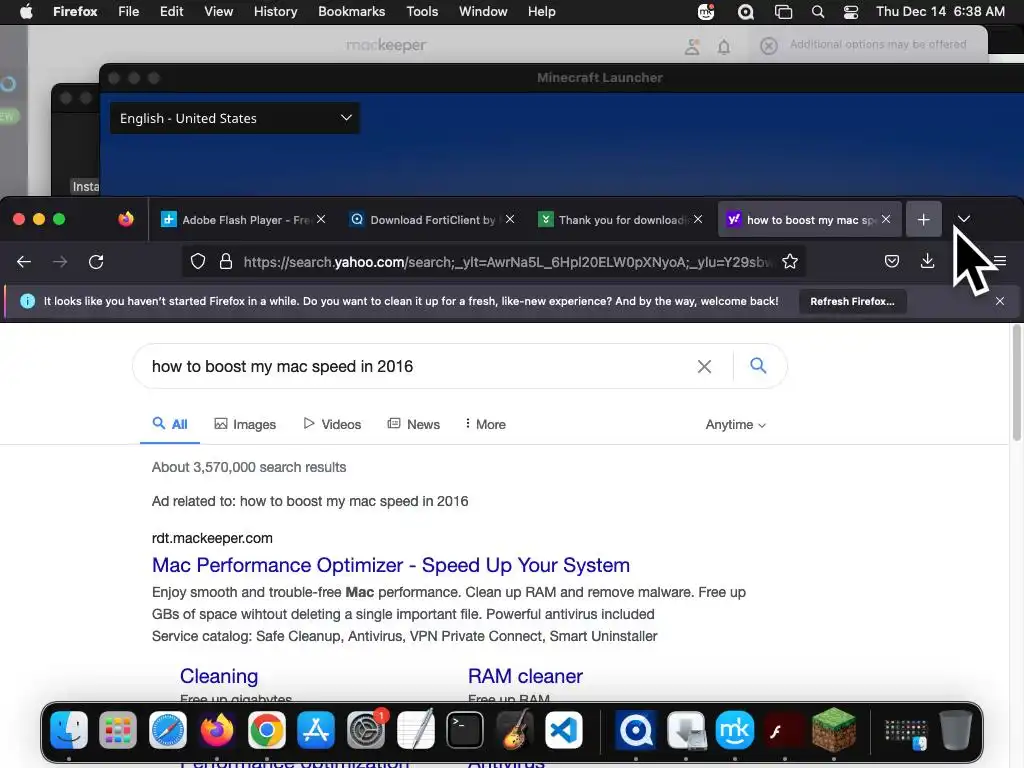Open the RAM cleaner sublink
The width and height of the screenshot is (1024, 768).
[x=525, y=676]
